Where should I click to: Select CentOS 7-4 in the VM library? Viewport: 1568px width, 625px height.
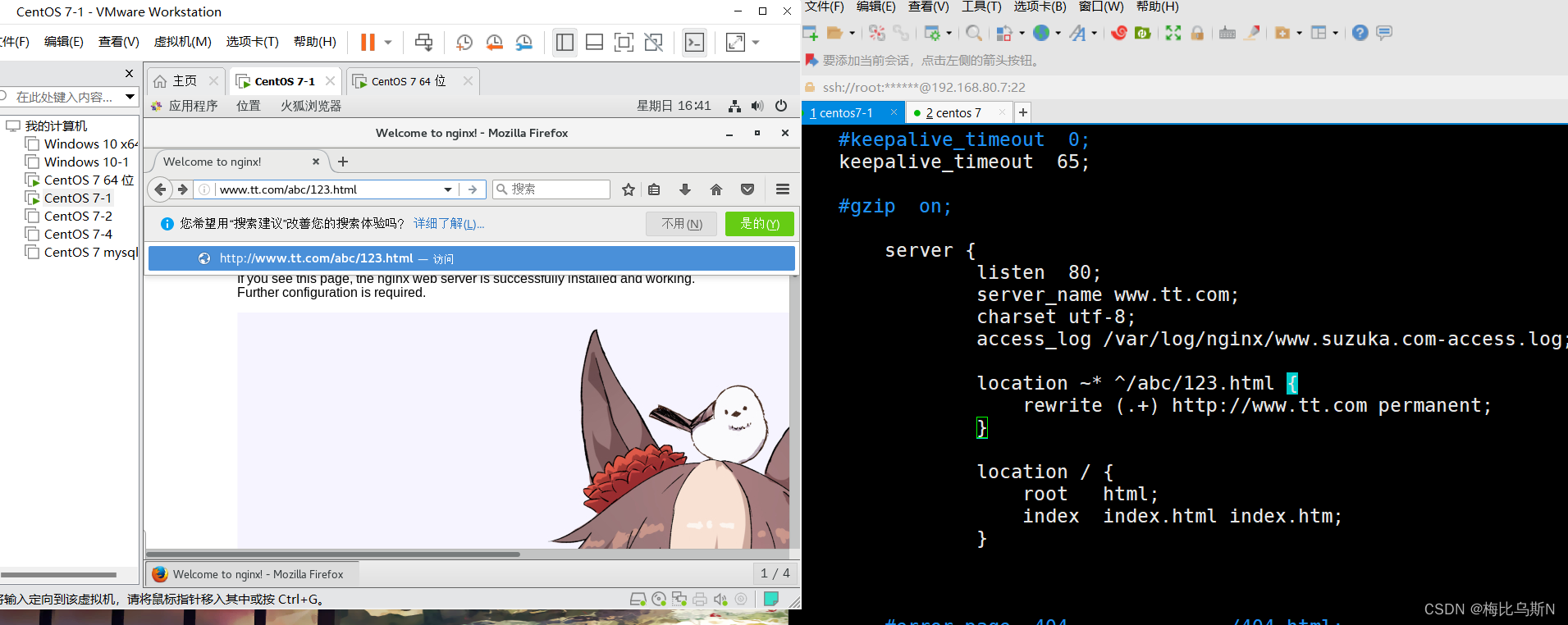pyautogui.click(x=78, y=234)
